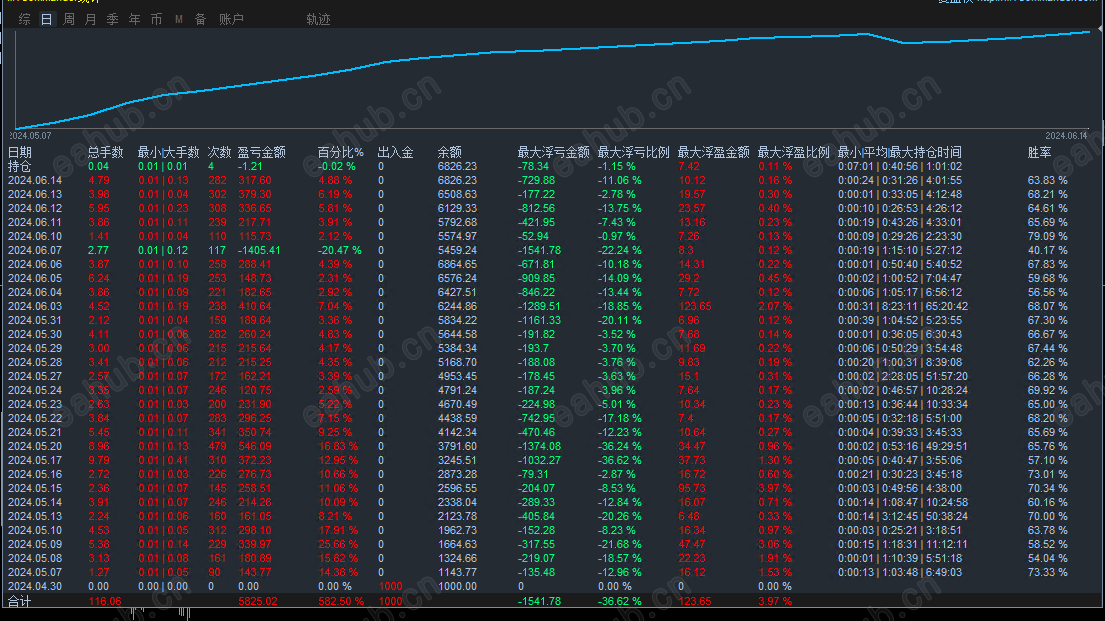This screenshot has width=1105, height=621.
Task: Open the 轨迹 track tab
Action: 318,20
